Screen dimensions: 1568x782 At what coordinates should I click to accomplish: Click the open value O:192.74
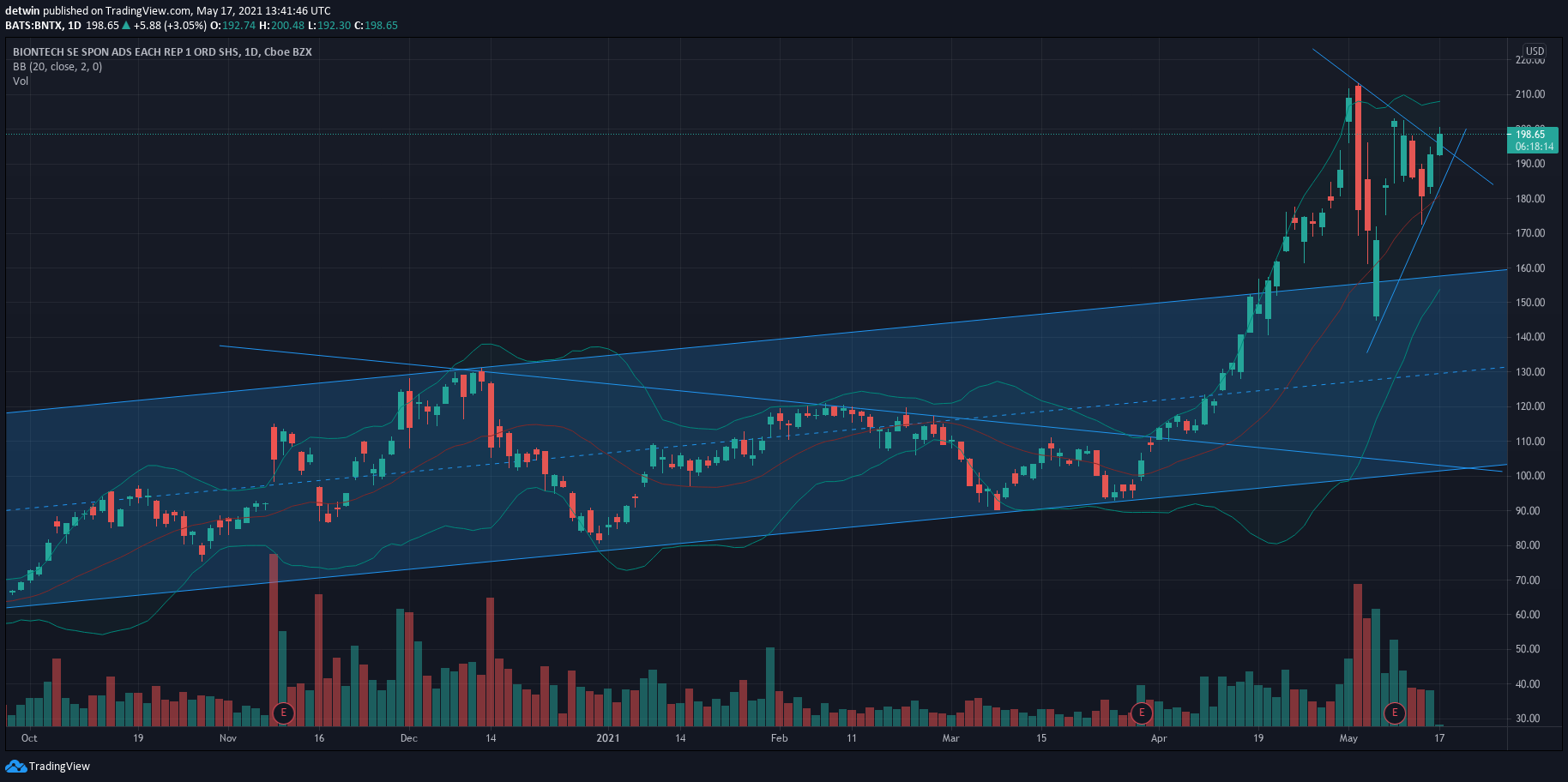[x=232, y=26]
